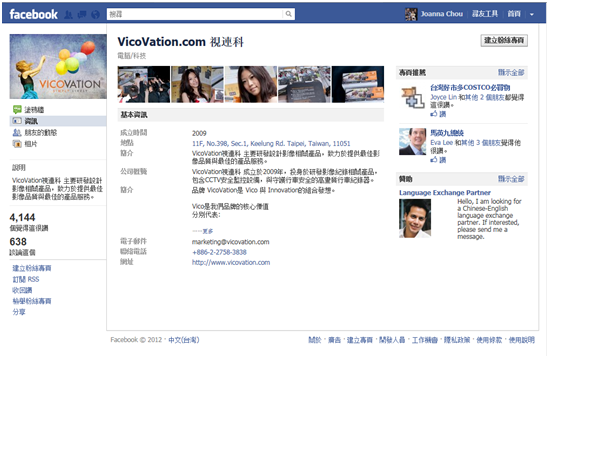
Task: Click the search magnifier button
Action: pos(289,14)
